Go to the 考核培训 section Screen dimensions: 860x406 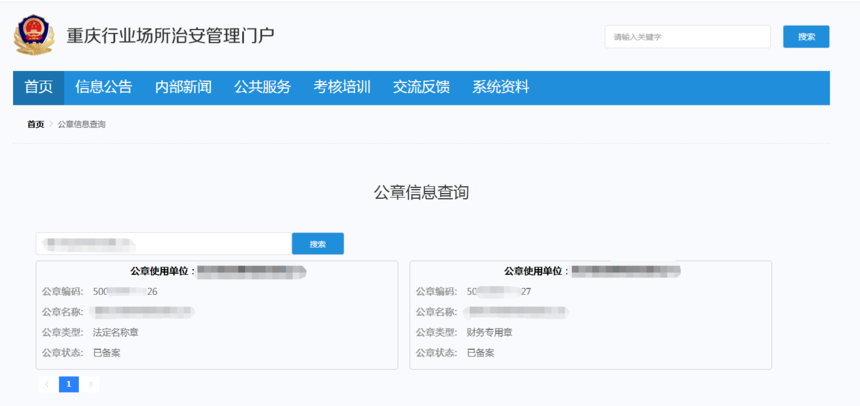tap(342, 87)
